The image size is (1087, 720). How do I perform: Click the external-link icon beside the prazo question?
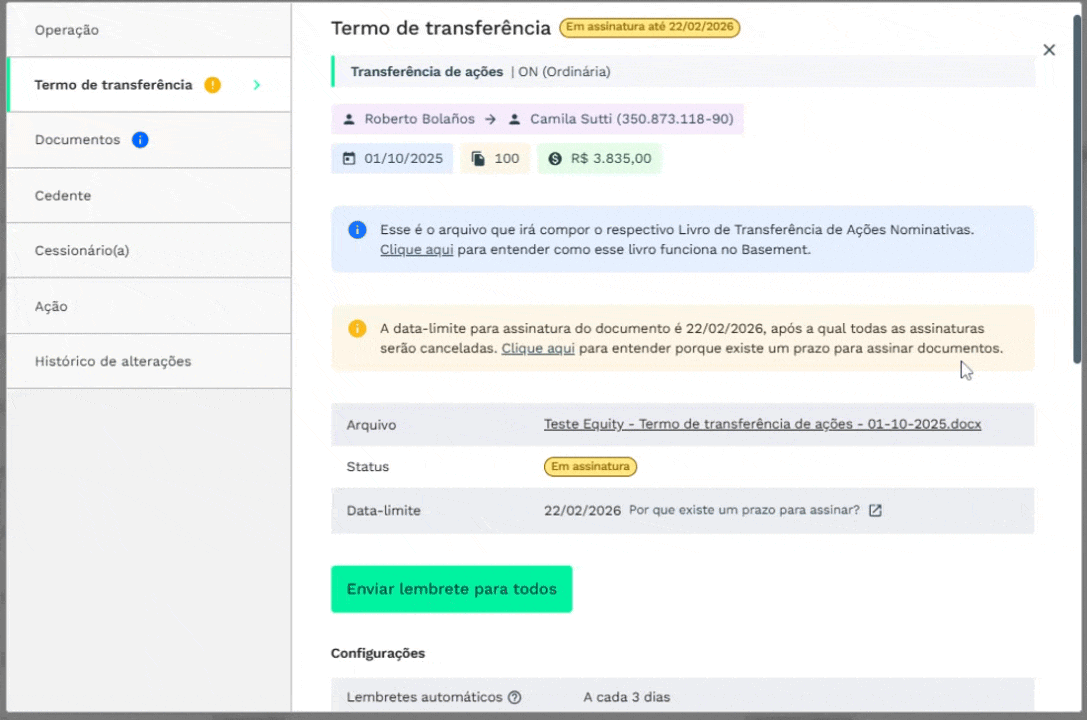pos(875,510)
